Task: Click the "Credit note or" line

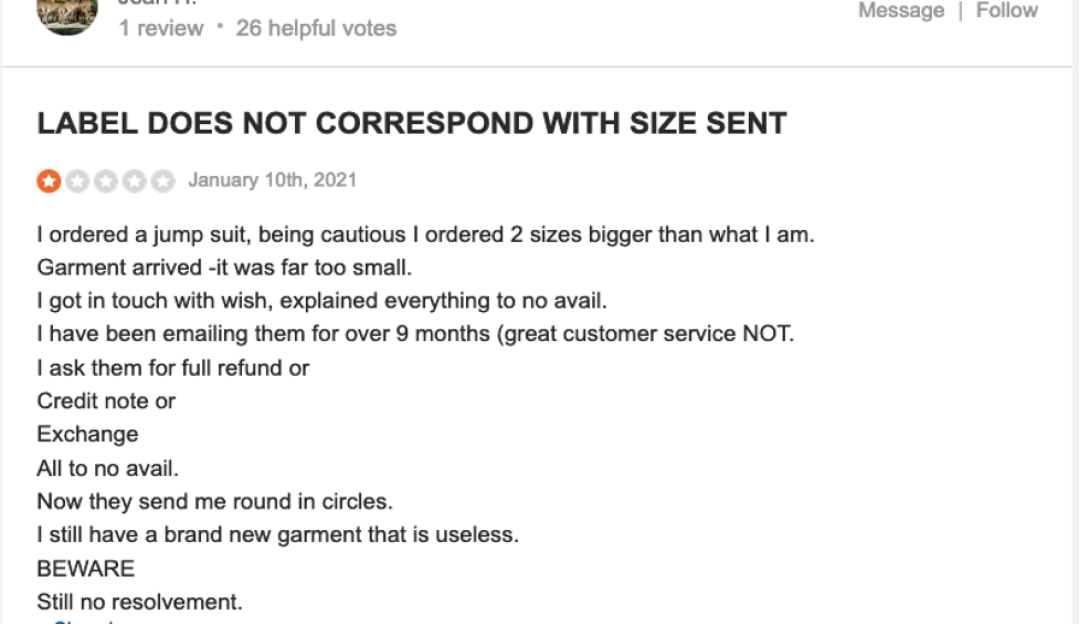Action: (x=106, y=401)
